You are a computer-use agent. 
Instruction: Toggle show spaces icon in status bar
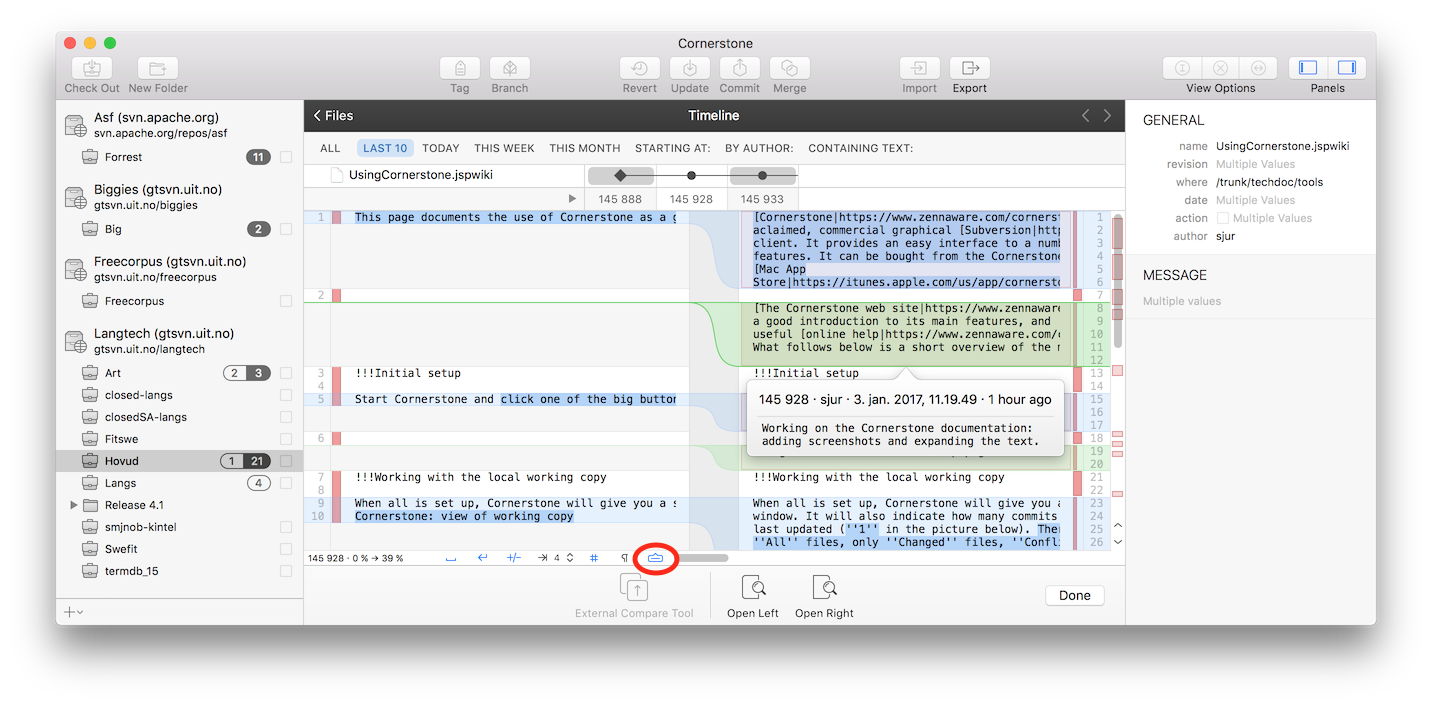click(x=451, y=558)
